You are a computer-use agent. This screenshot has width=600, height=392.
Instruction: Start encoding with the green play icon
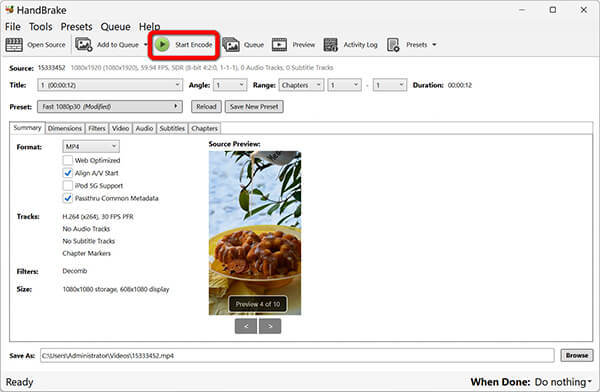pos(162,45)
